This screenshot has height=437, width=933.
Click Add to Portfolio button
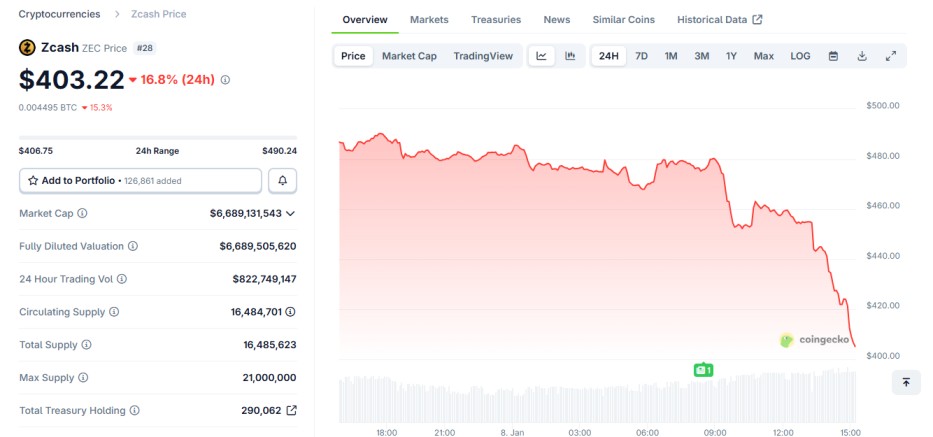tap(141, 181)
